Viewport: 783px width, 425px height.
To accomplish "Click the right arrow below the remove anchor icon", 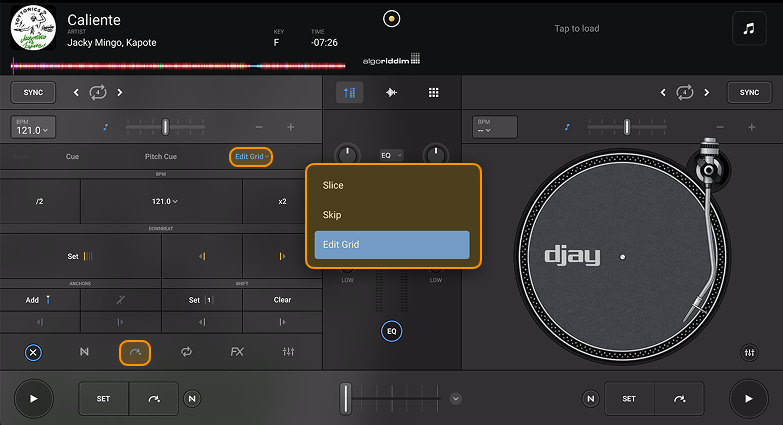I will coord(121,322).
